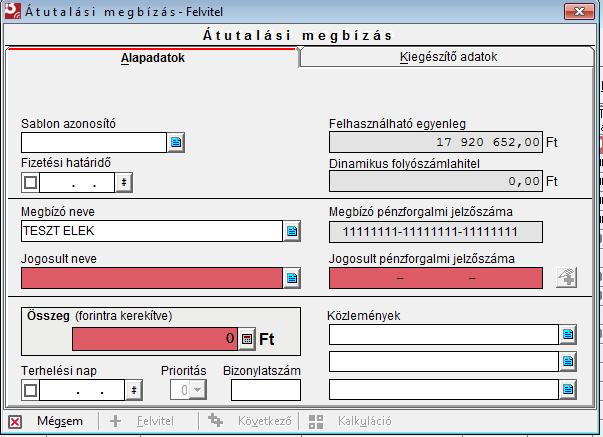The height and width of the screenshot is (437, 603).
Task: Click the Következő button
Action: (264, 421)
